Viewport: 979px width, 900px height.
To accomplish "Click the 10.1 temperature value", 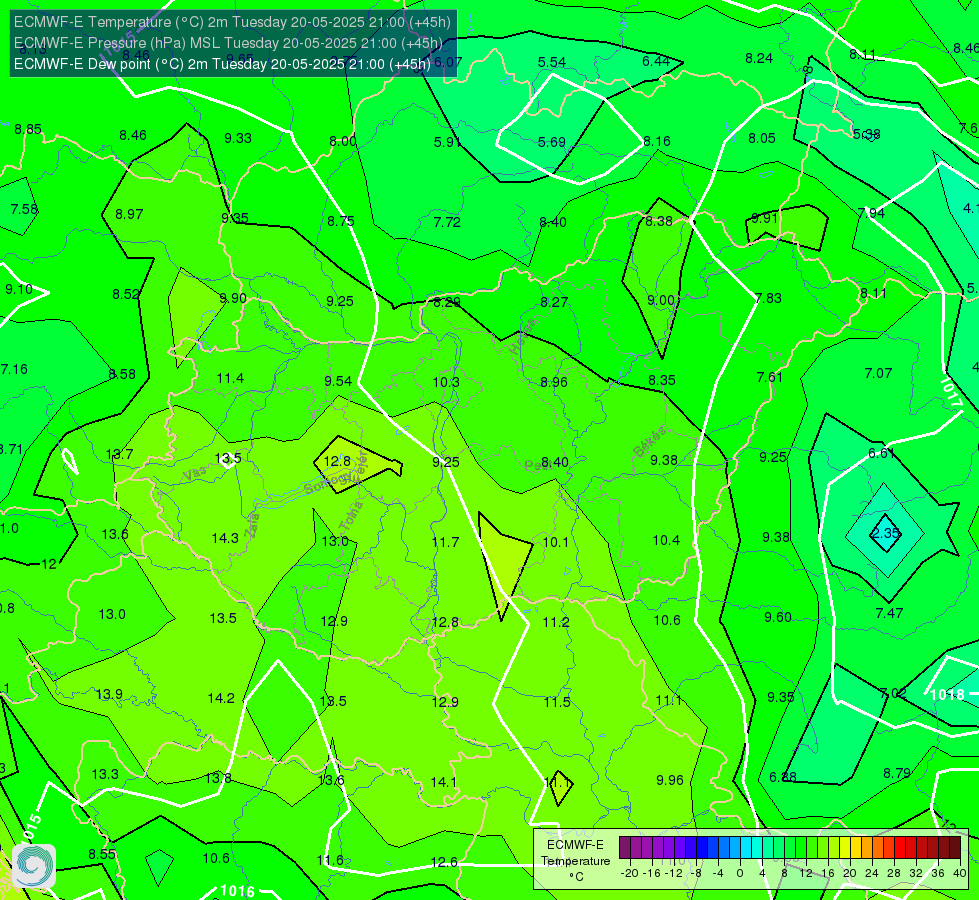I will pos(556,542).
